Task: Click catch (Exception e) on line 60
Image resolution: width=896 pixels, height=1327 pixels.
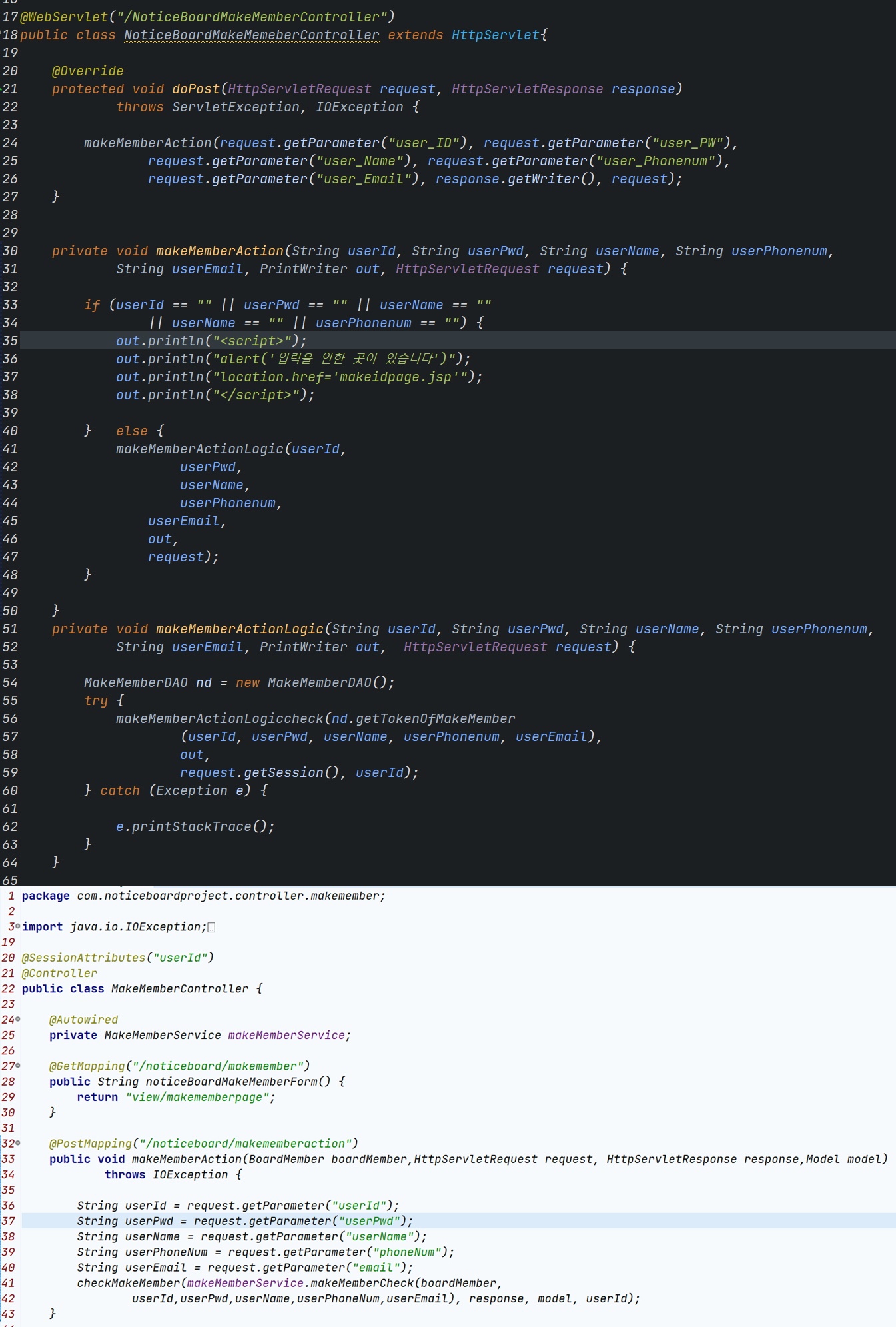Action: click(176, 790)
